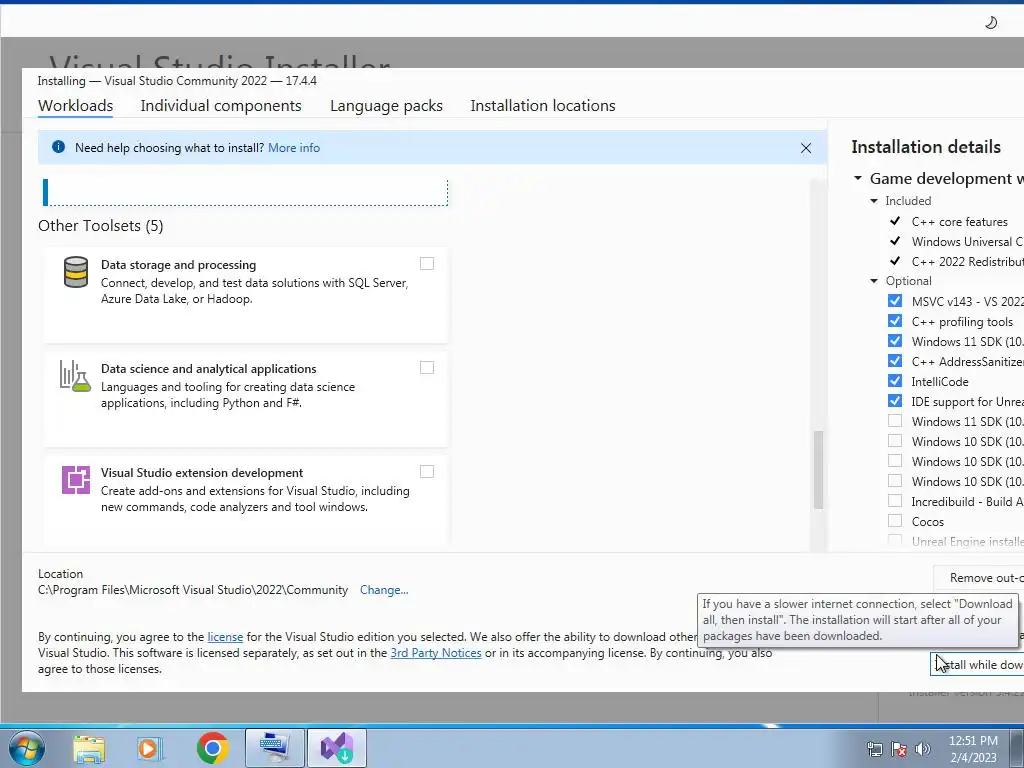Image resolution: width=1024 pixels, height=768 pixels.
Task: Click the Data science flask icon
Action: (75, 376)
